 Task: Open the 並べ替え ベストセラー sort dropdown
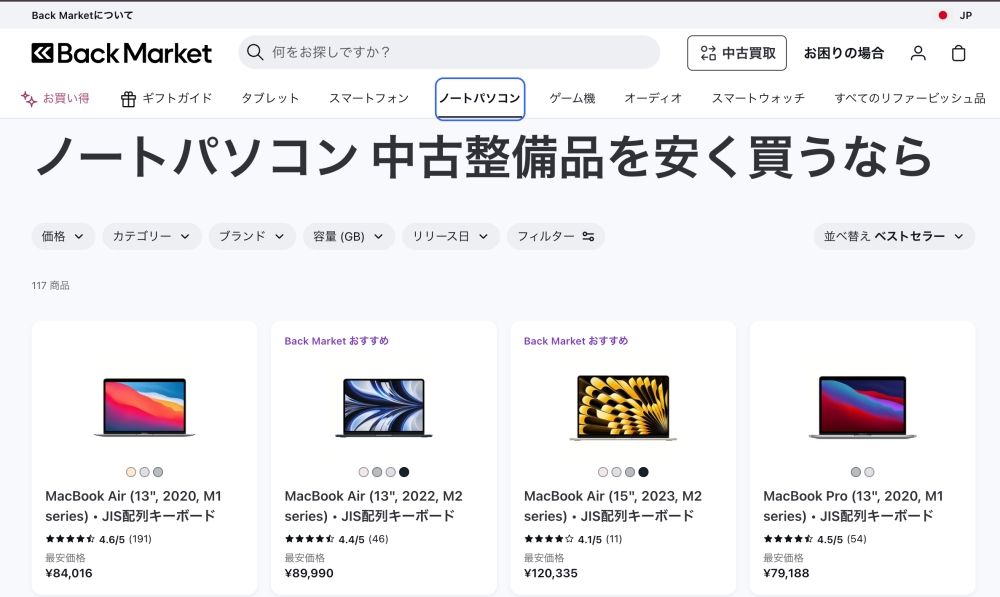click(894, 237)
